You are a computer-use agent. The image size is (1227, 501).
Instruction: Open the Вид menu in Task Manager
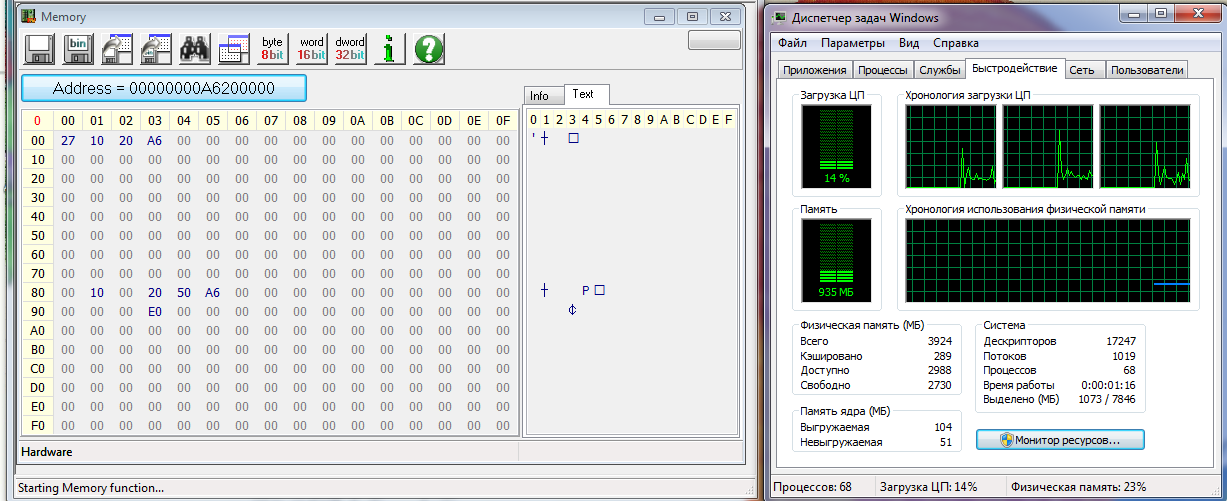[x=909, y=44]
